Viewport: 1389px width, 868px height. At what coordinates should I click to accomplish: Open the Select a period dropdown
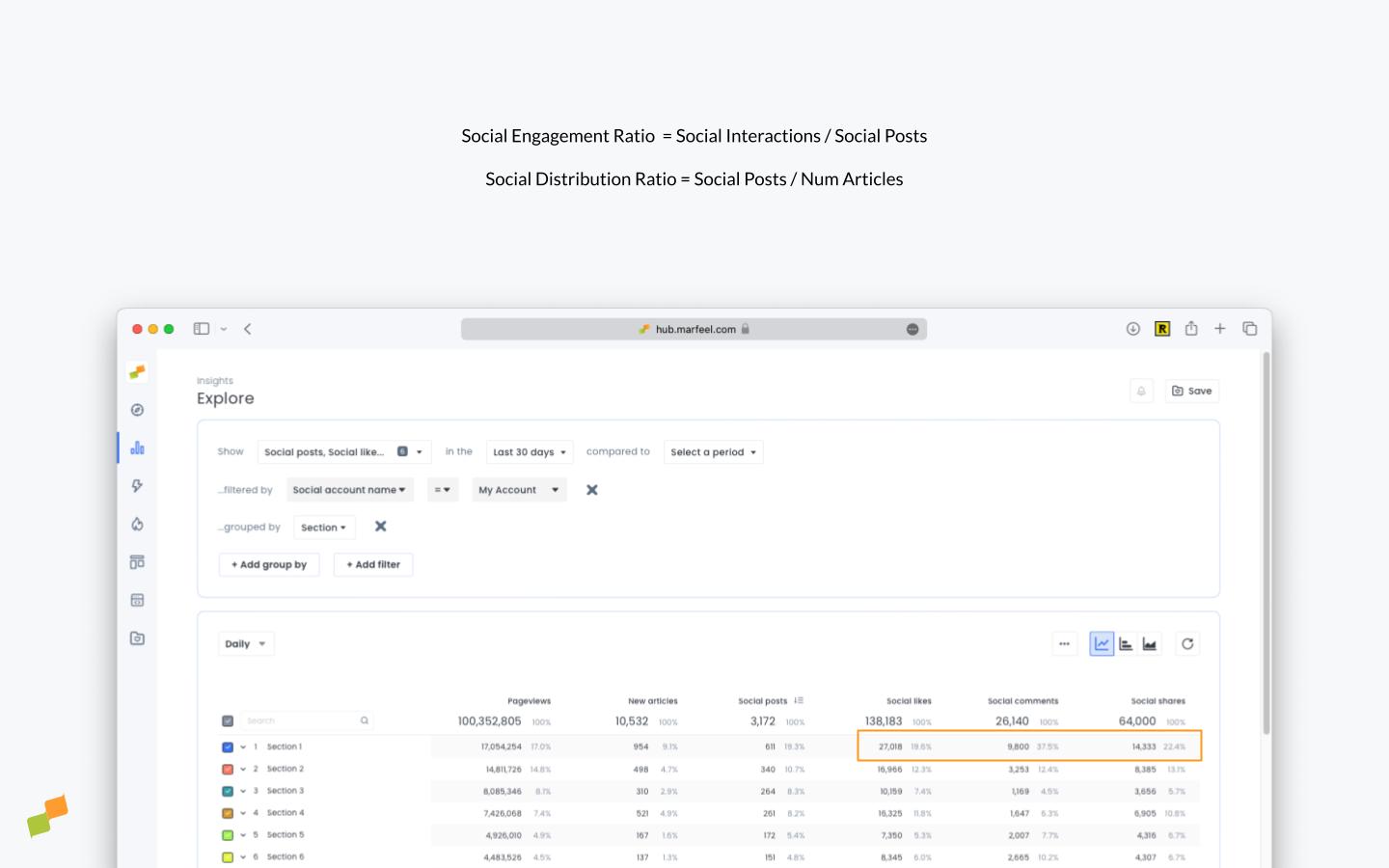(713, 451)
